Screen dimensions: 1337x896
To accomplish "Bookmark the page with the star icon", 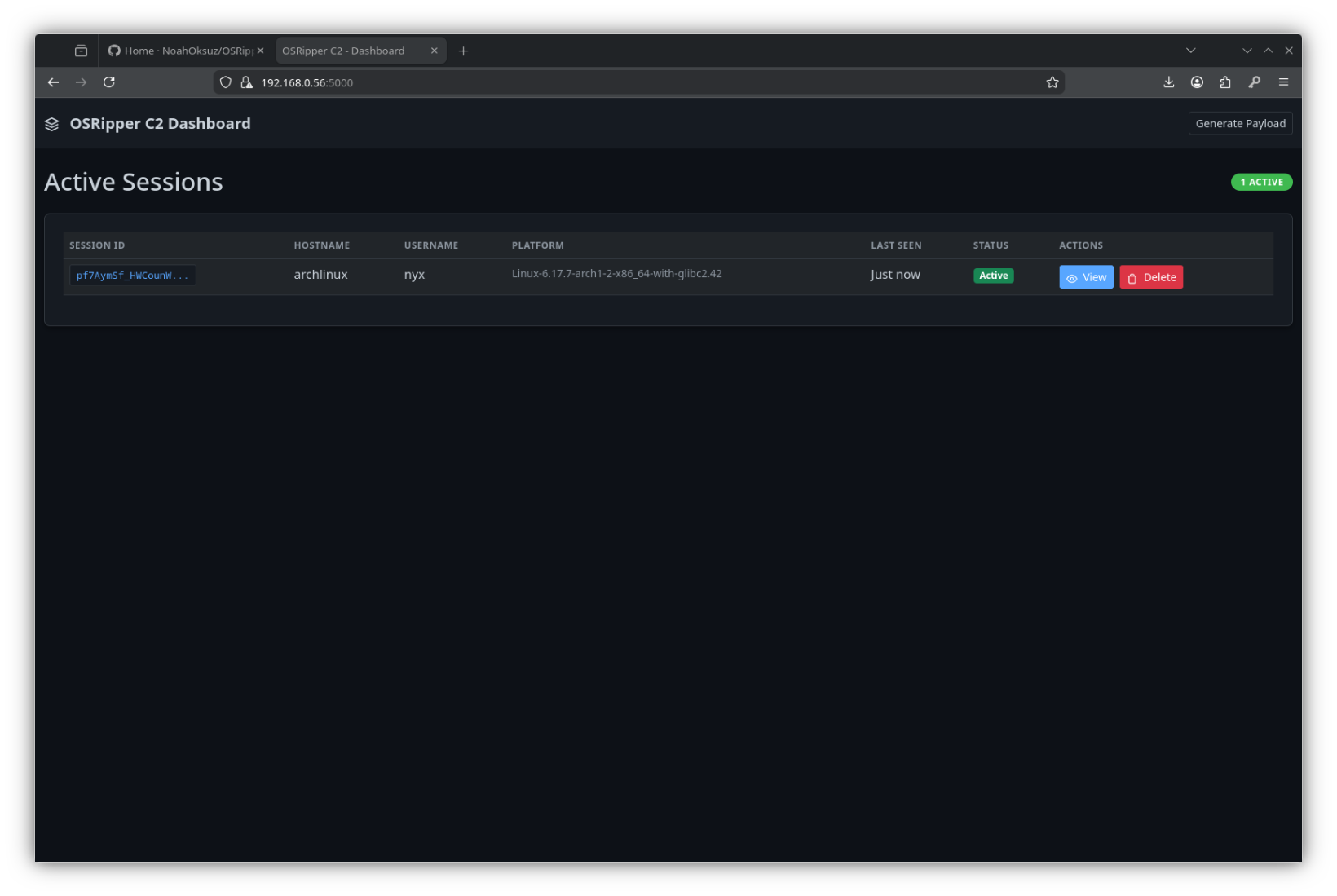I will pos(1052,82).
